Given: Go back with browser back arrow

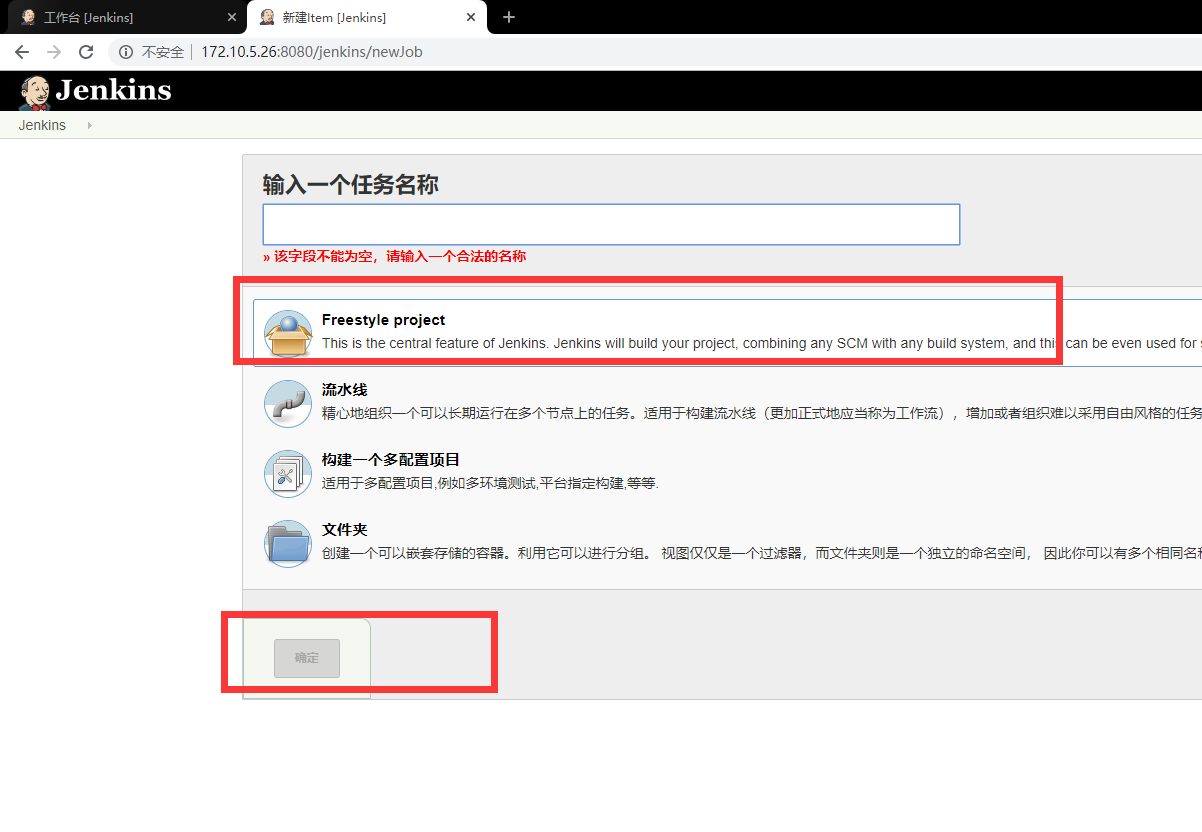Looking at the screenshot, I should tap(22, 52).
